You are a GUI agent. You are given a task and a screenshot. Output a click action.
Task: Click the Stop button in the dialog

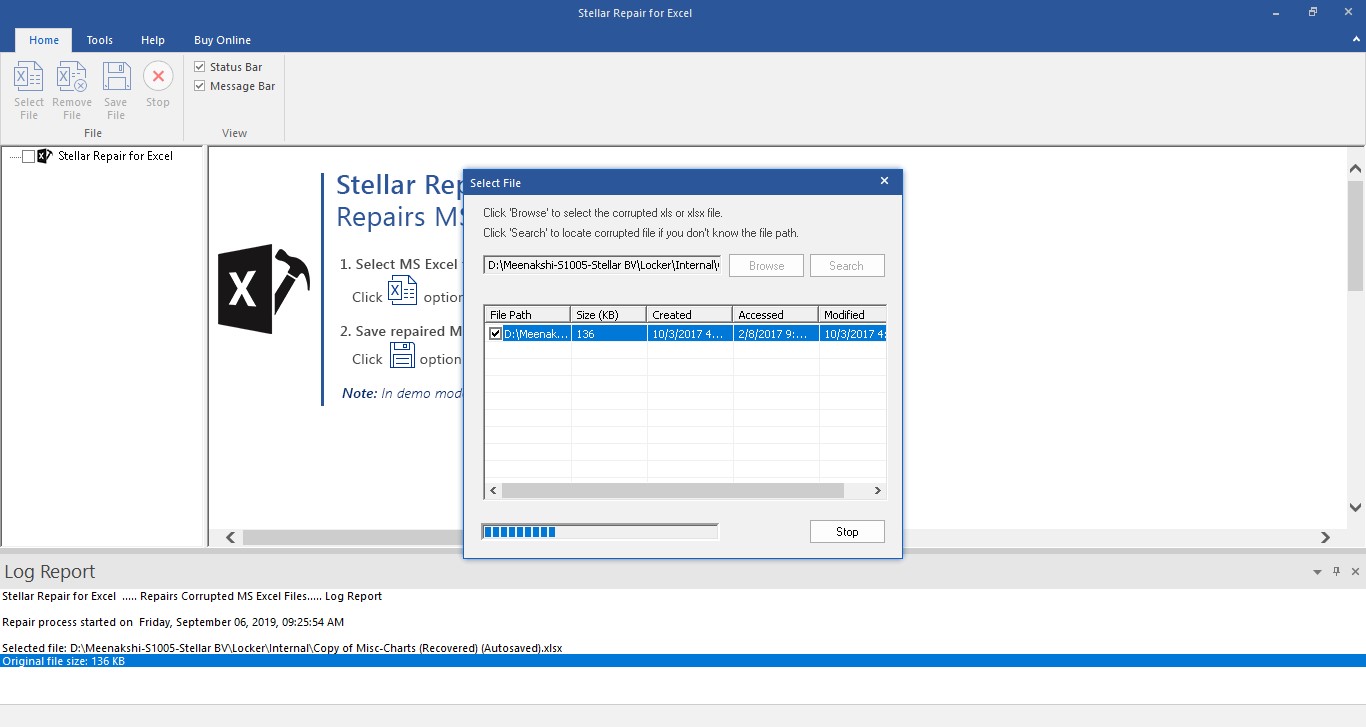(x=847, y=532)
